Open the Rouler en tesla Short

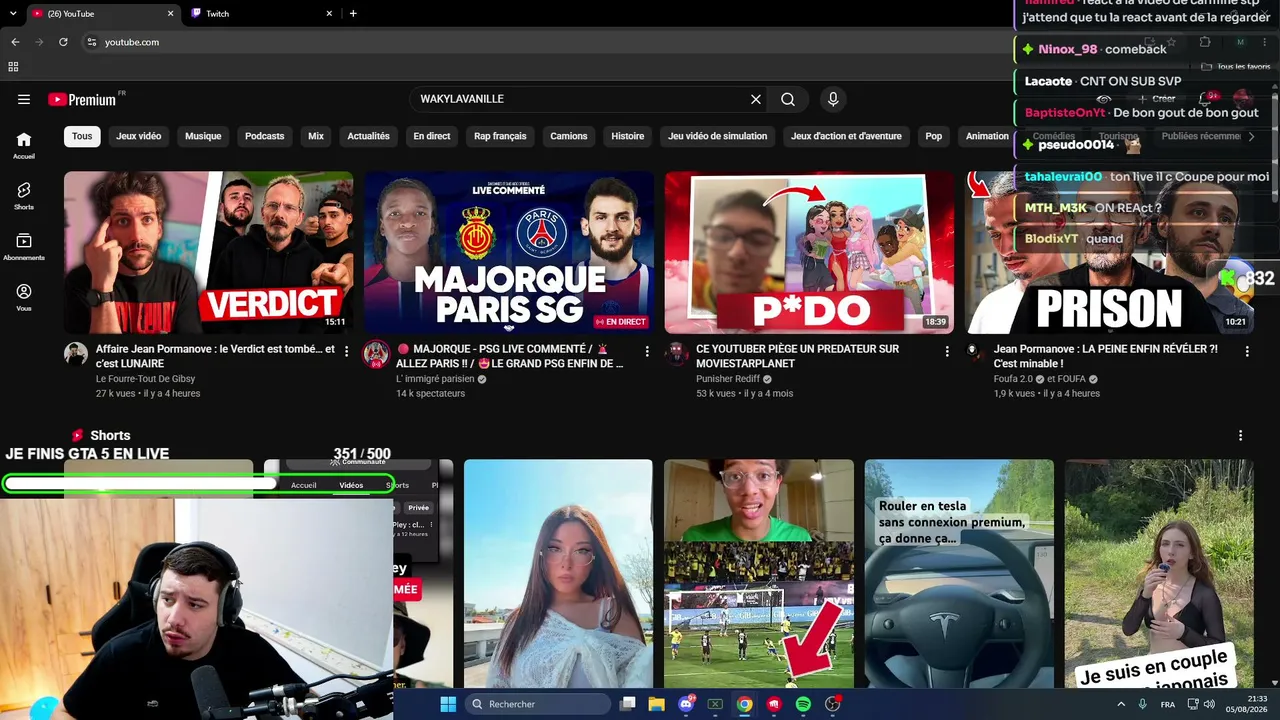(x=959, y=573)
